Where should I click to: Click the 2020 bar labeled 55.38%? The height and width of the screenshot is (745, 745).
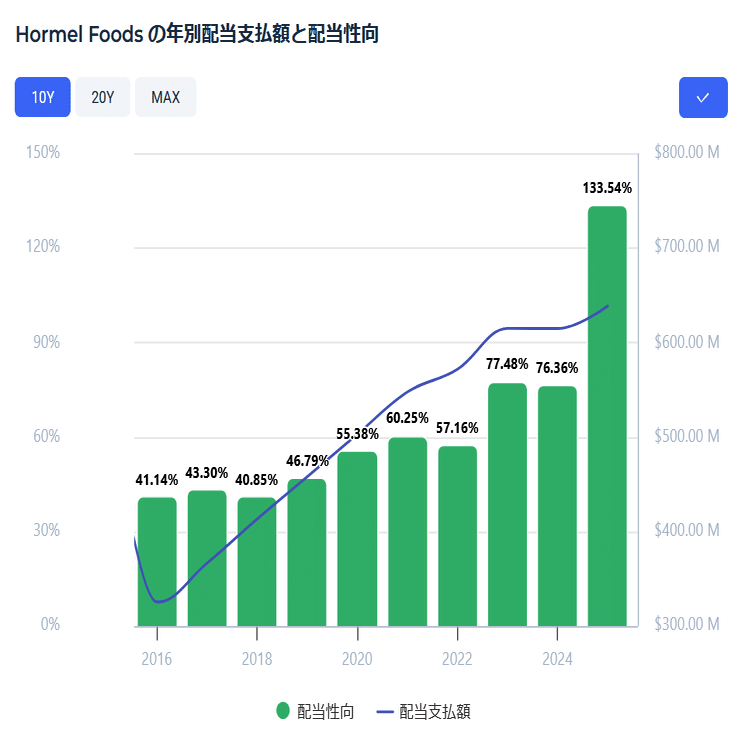coord(357,539)
